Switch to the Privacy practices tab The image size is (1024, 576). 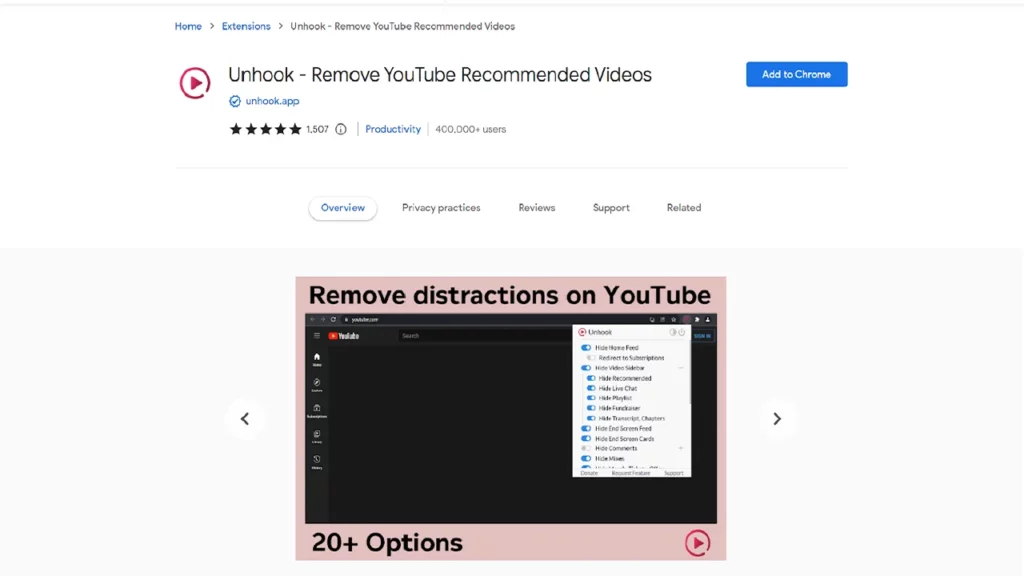[441, 208]
